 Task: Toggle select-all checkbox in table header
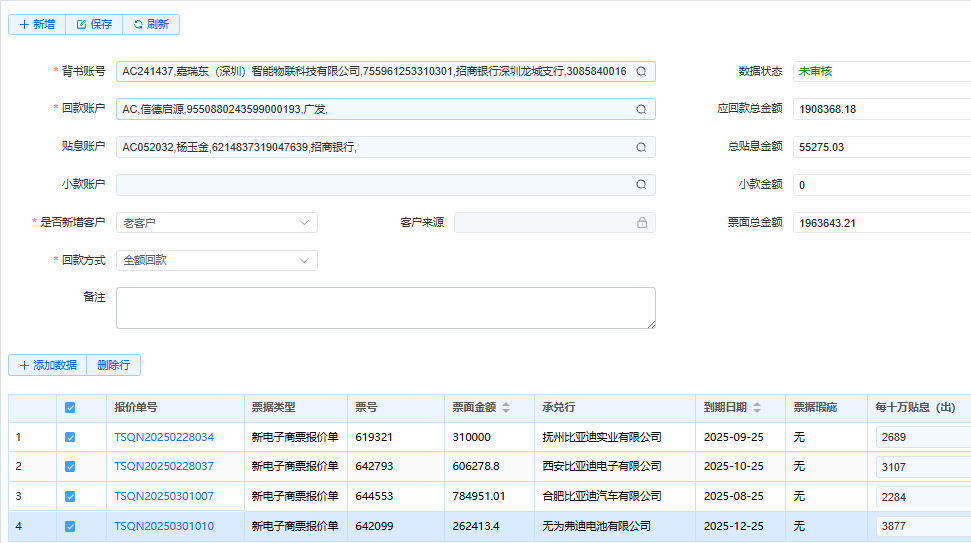coord(70,408)
